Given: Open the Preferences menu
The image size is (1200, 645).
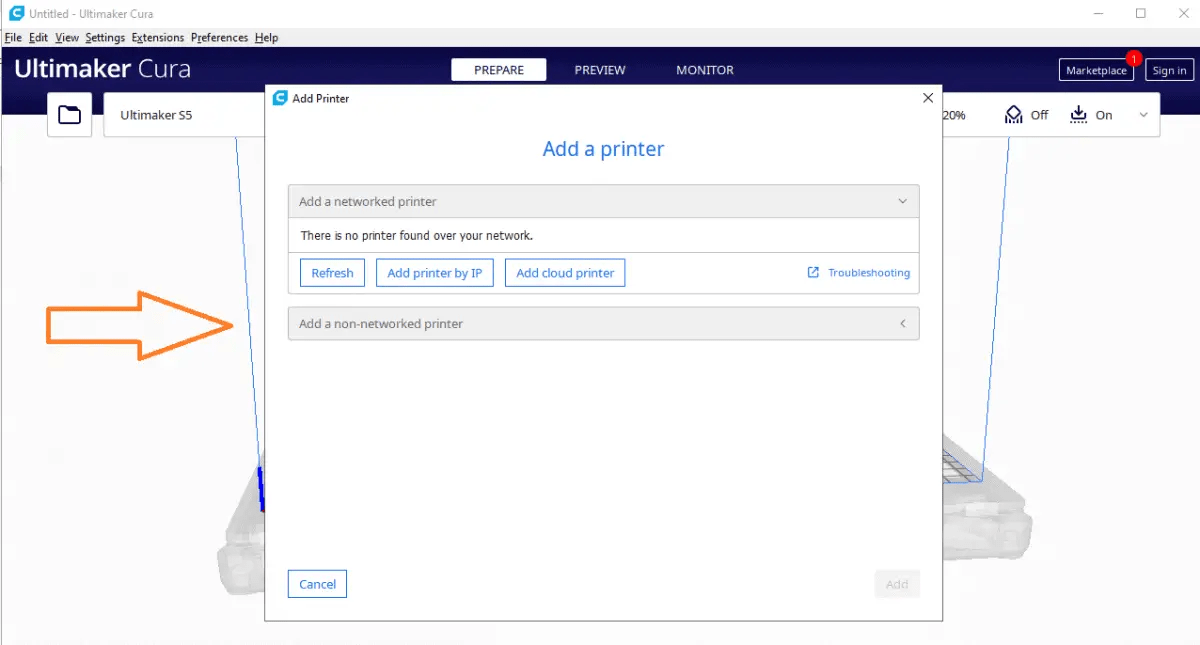Looking at the screenshot, I should tap(219, 37).
